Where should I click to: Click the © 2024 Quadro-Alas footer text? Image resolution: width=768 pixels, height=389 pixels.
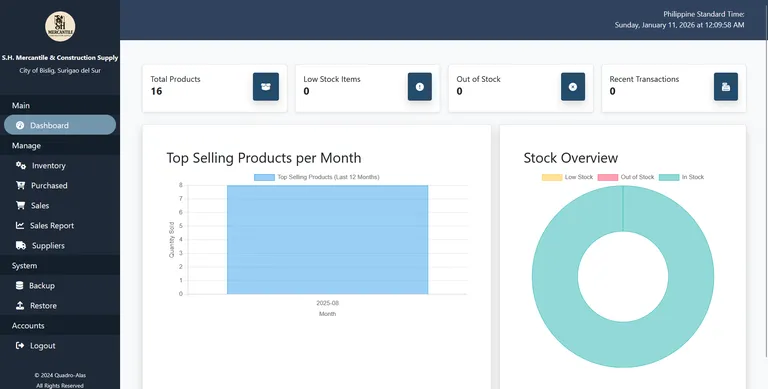(x=60, y=375)
